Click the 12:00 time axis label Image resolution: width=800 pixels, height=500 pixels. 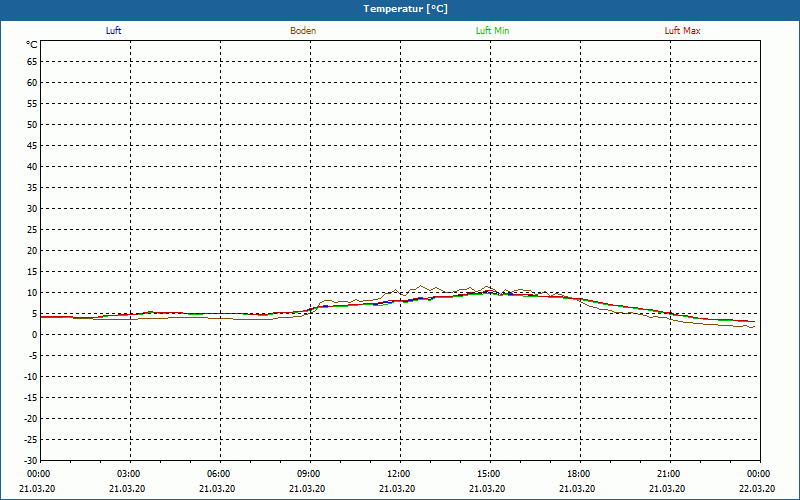(398, 474)
